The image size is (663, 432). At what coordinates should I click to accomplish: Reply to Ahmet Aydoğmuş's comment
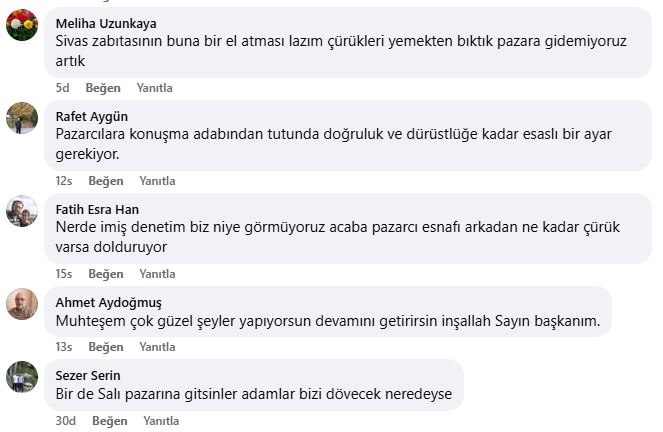click(x=157, y=347)
